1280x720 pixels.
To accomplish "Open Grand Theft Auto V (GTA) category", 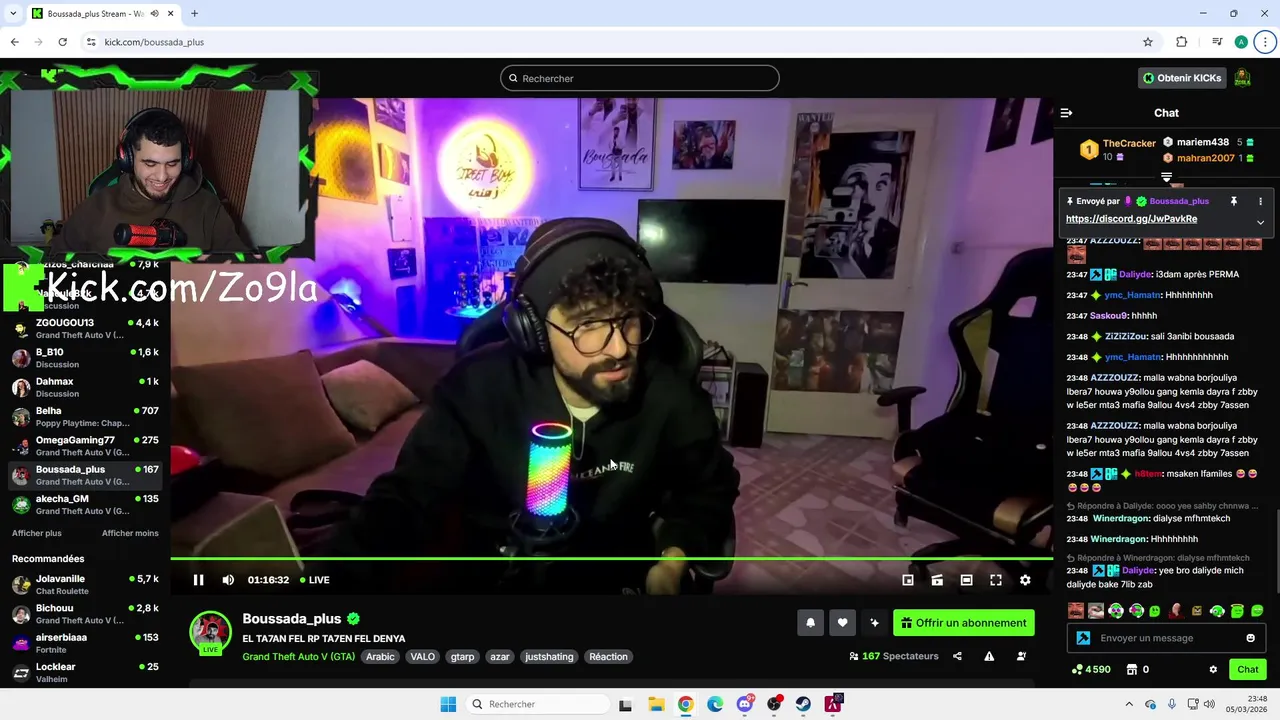I will coord(298,657).
